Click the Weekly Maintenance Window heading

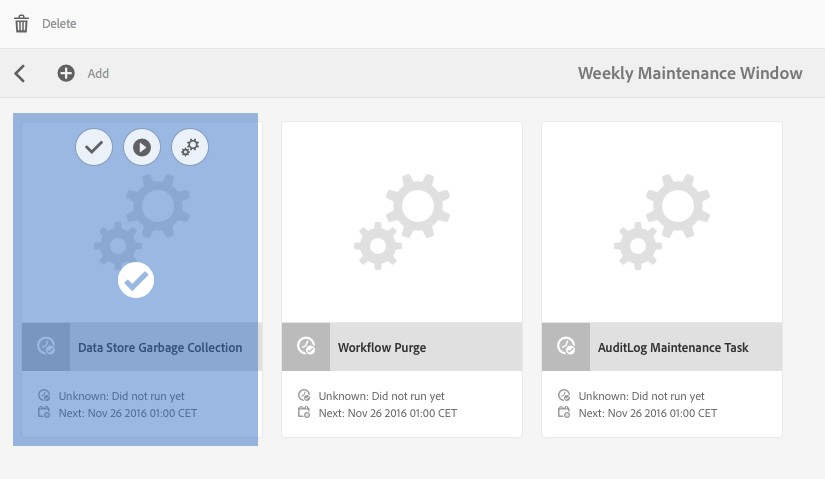click(x=690, y=73)
